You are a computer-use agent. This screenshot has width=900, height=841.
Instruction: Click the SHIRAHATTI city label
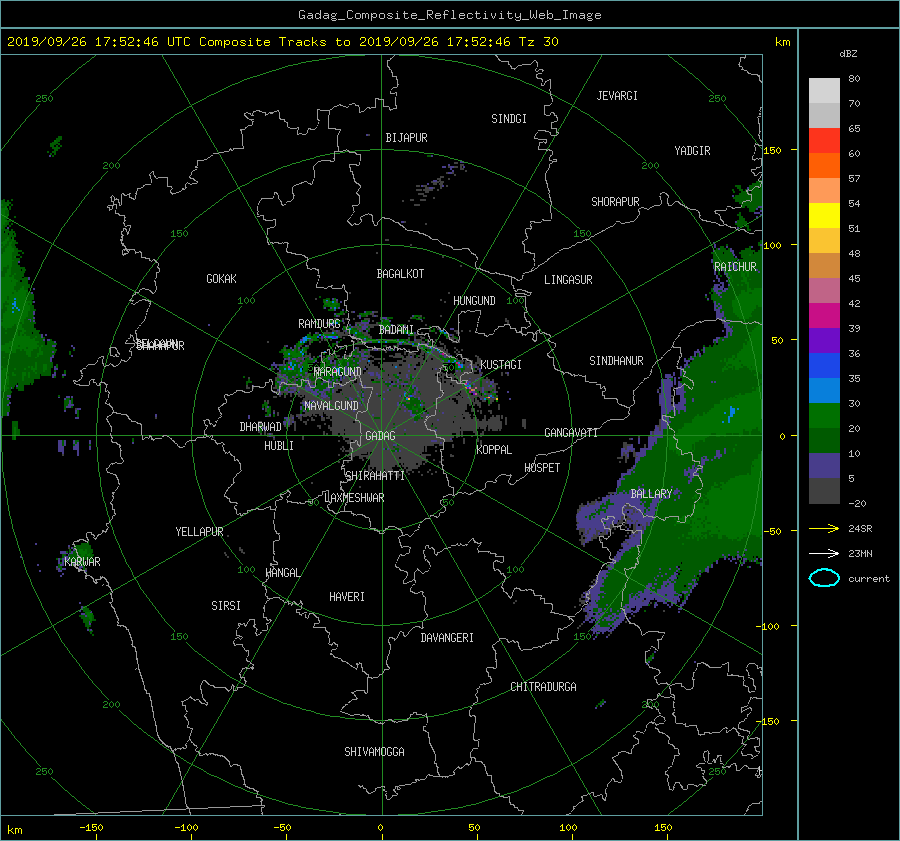click(375, 476)
